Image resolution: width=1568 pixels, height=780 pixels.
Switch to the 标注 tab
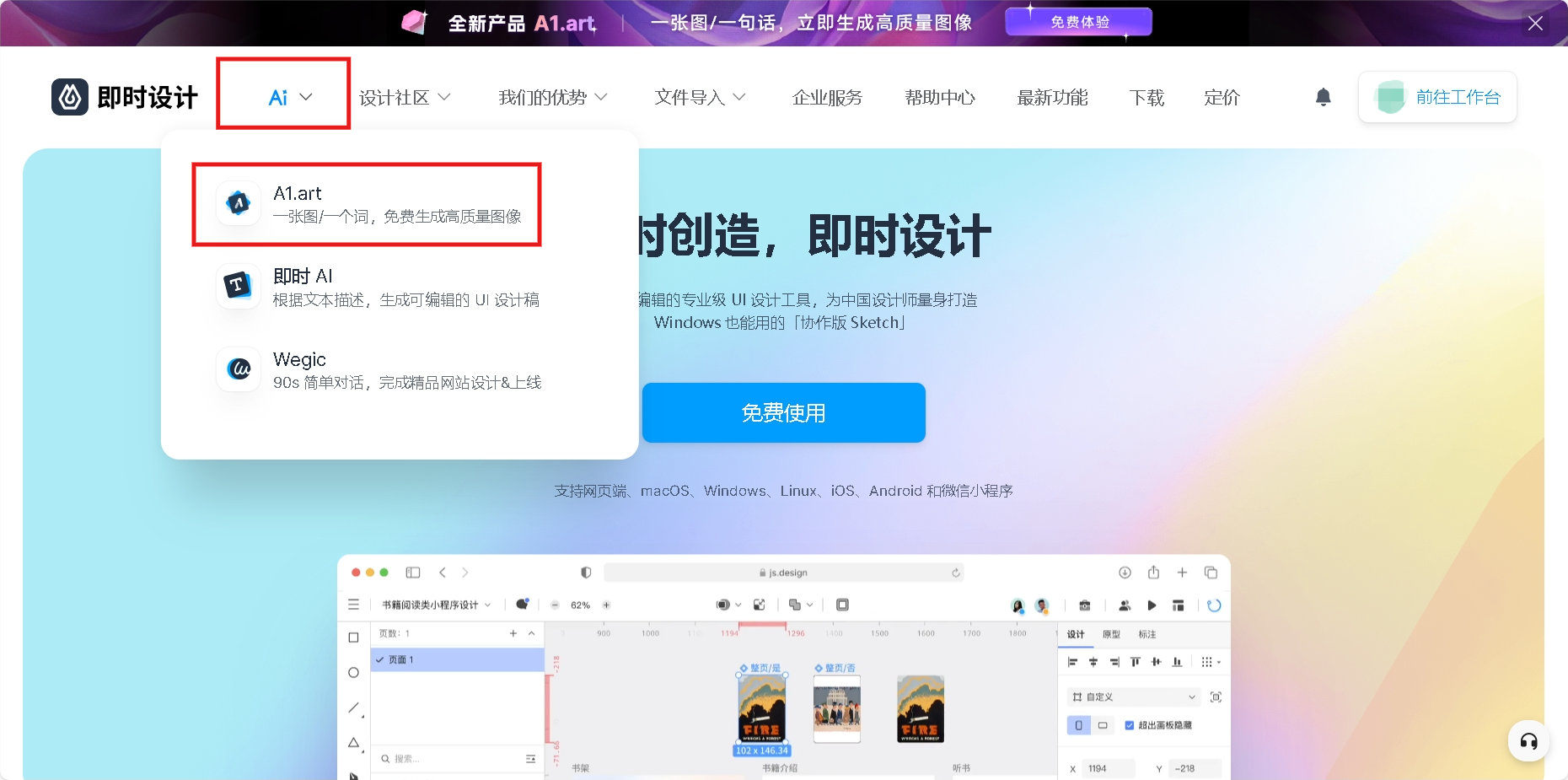[1147, 634]
